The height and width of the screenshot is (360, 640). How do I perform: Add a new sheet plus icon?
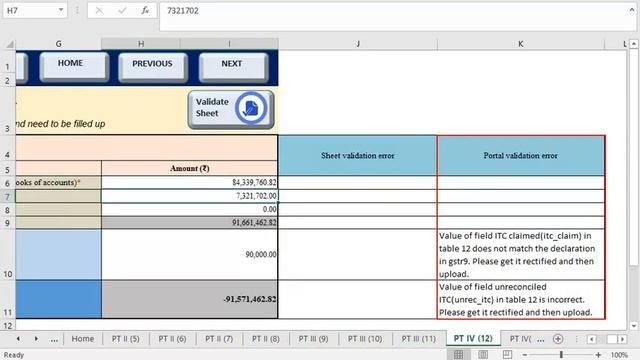point(558,339)
